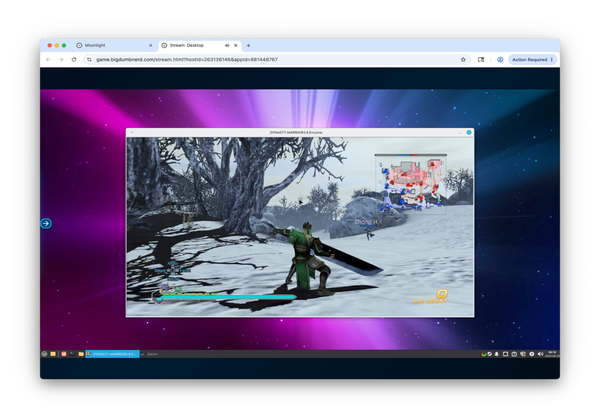Go forward in browser history

coord(61,59)
